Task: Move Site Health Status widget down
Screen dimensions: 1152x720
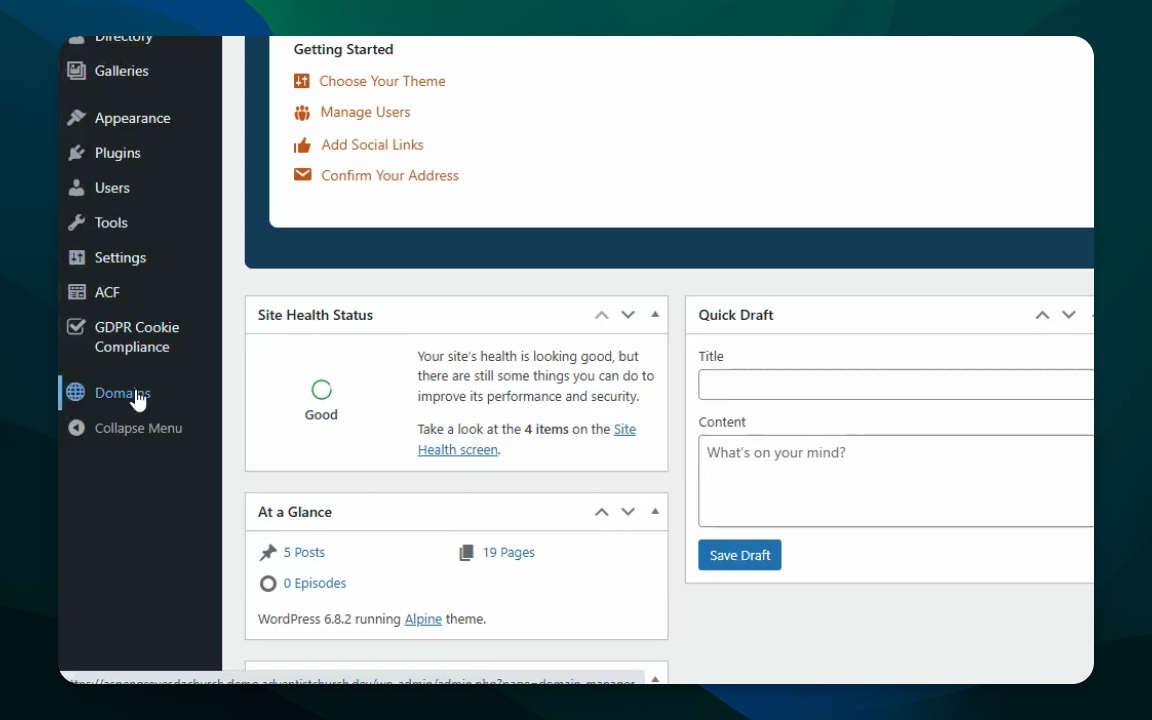Action: 628,314
